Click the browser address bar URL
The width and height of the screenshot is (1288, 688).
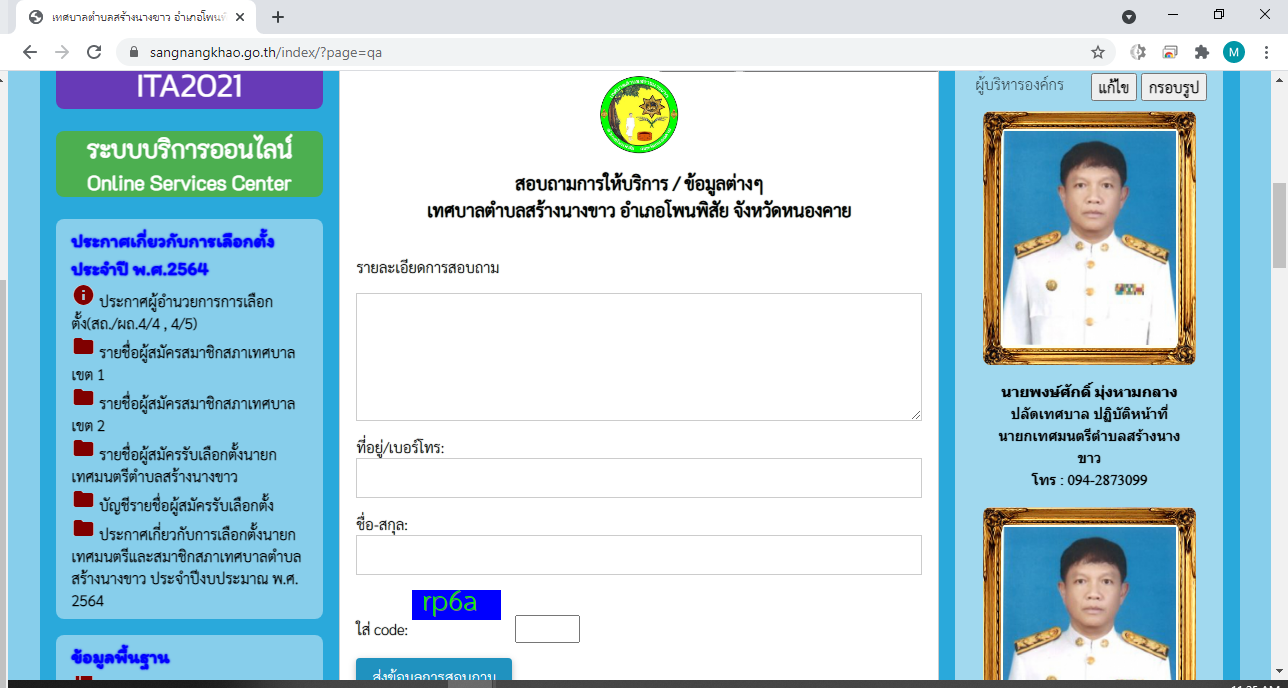pos(265,52)
